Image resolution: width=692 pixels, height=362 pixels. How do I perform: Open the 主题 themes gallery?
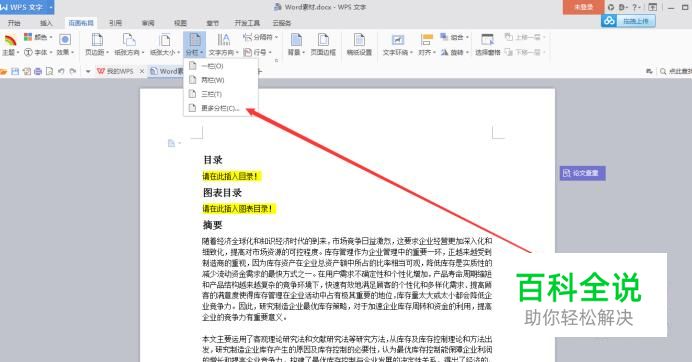click(x=10, y=45)
